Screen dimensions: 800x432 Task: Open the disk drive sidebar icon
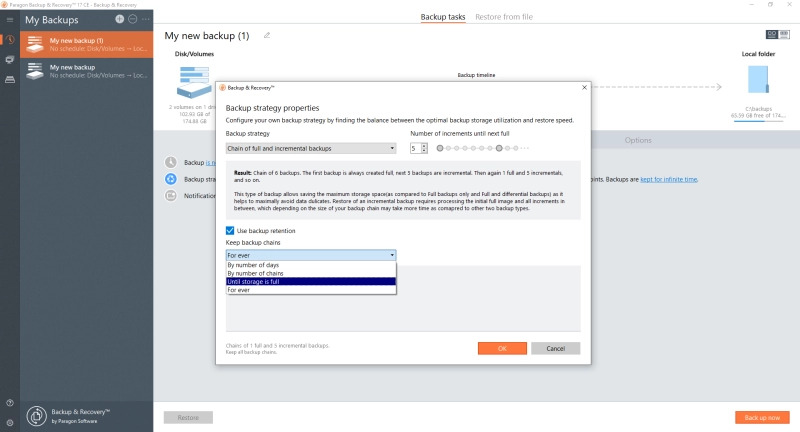(10, 80)
